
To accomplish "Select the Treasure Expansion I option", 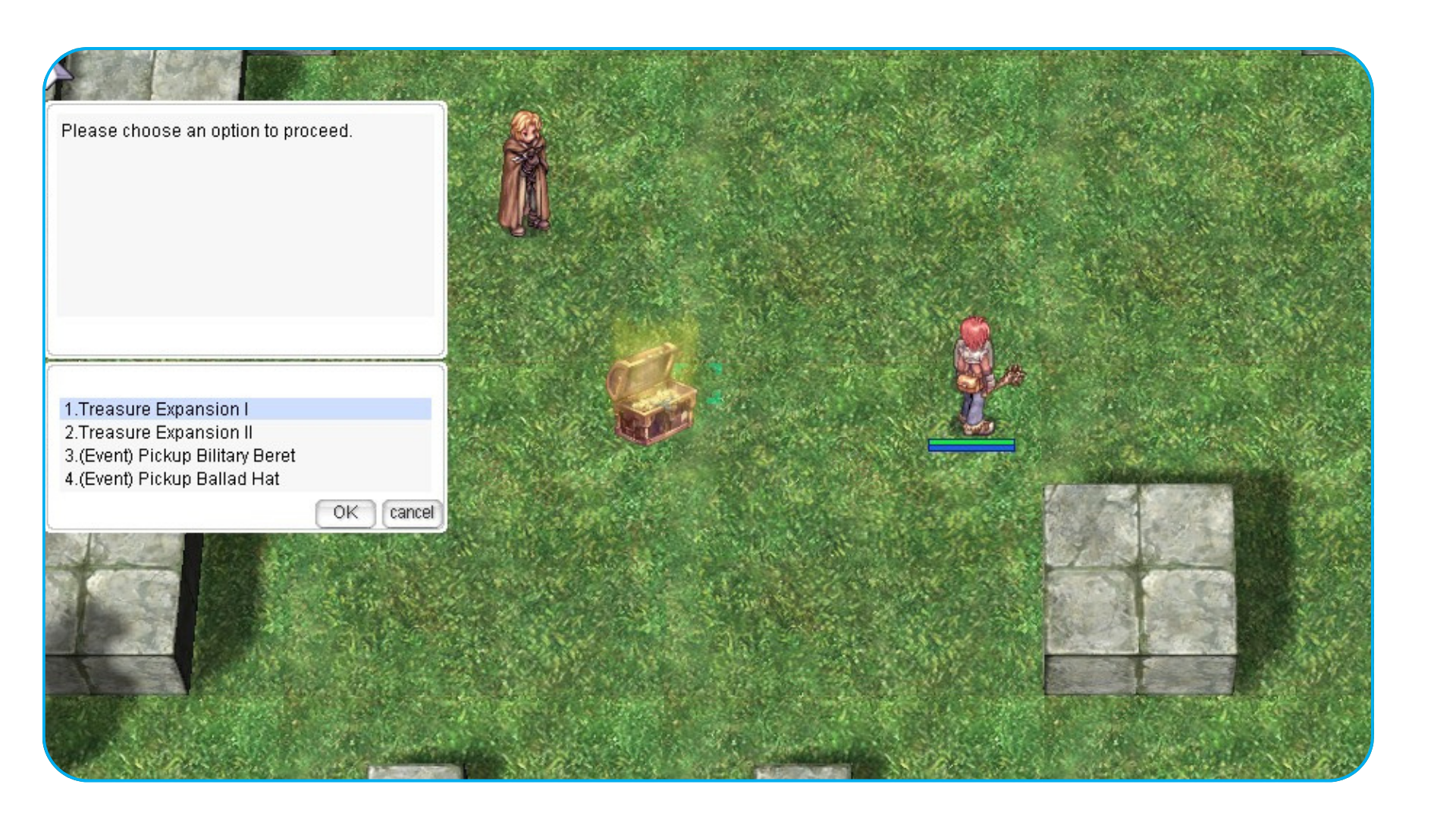I will point(156,409).
